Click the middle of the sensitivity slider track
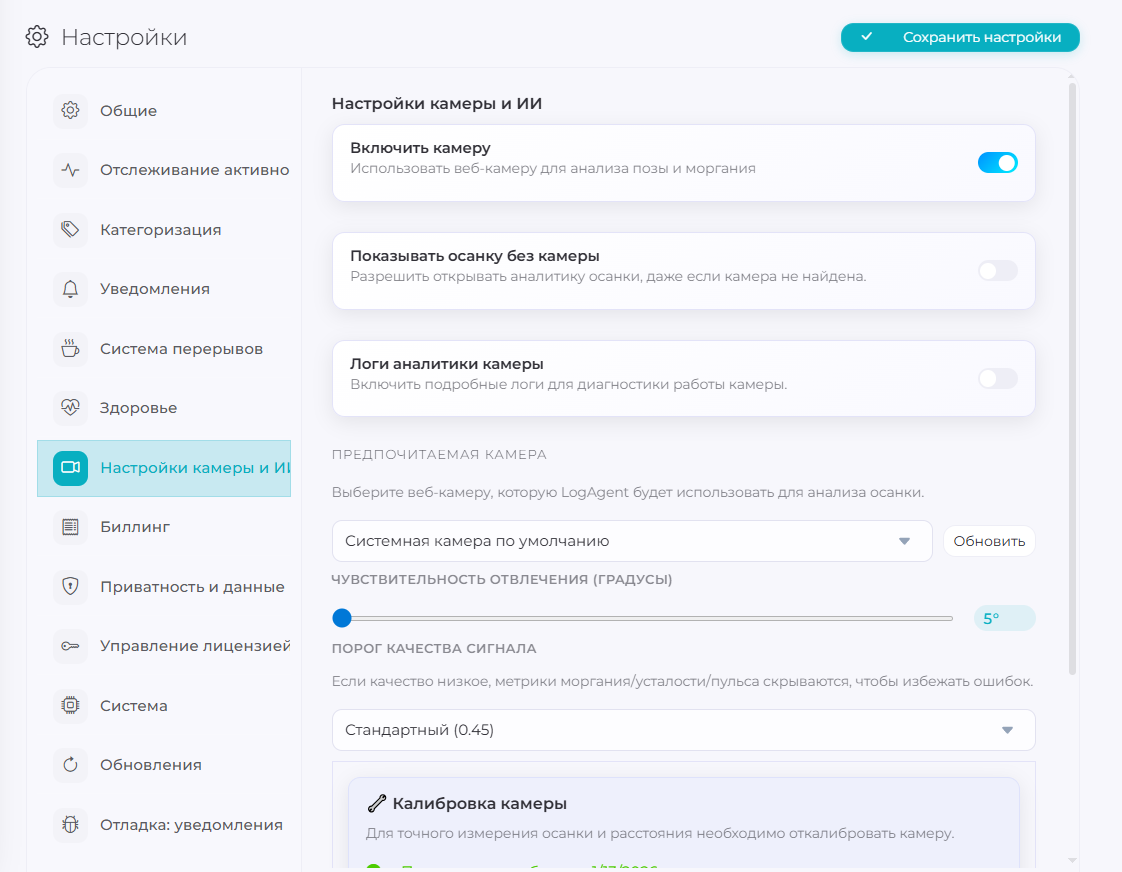 point(643,618)
